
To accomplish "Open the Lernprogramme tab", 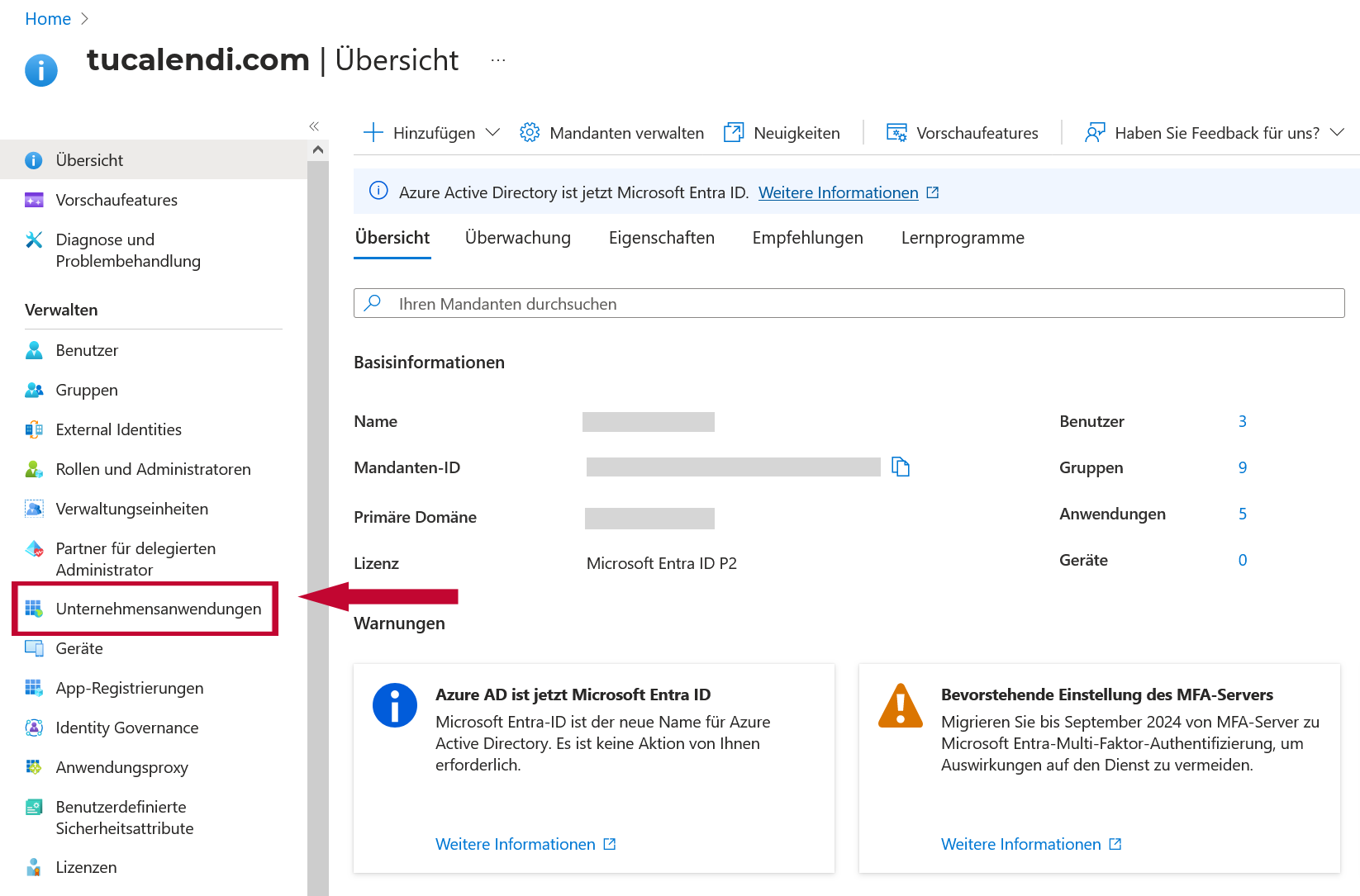I will click(963, 238).
